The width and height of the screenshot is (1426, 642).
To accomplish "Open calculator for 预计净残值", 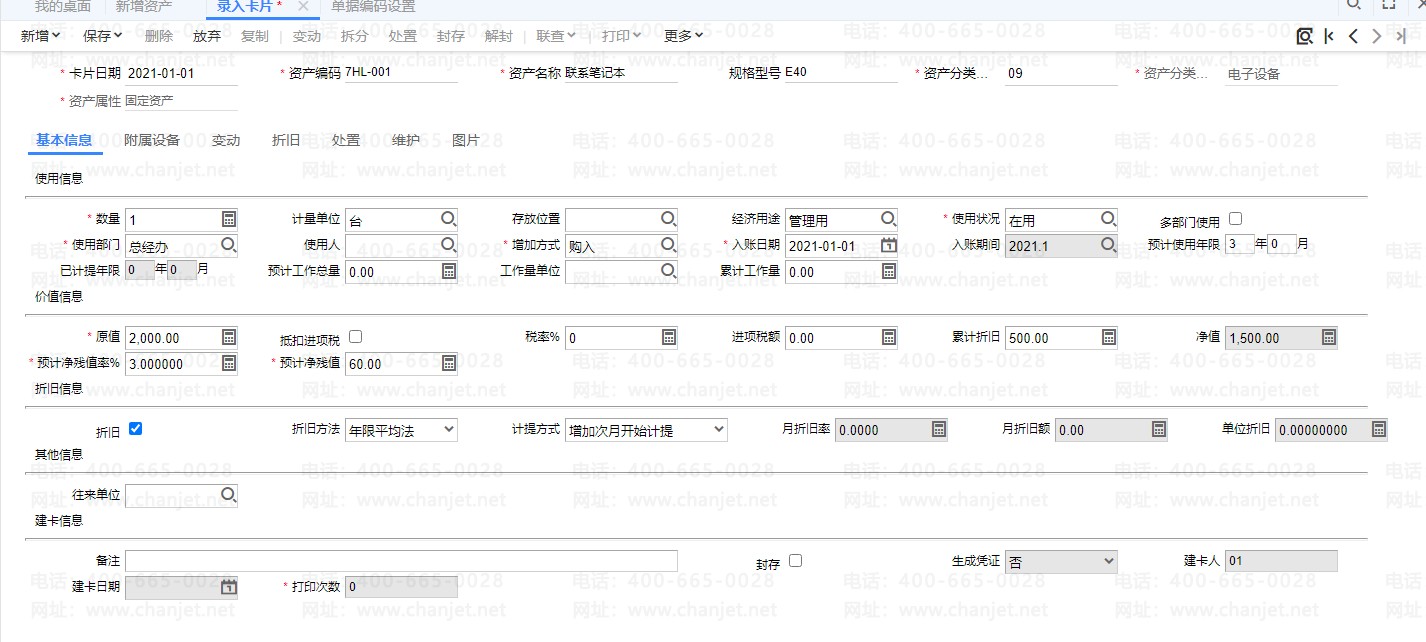I will 448,363.
